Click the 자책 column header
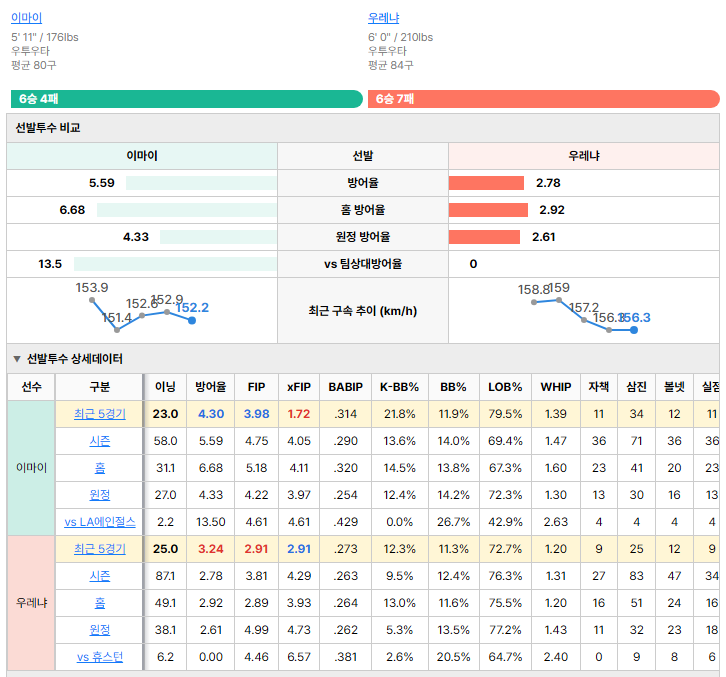This screenshot has height=677, width=726. tap(599, 387)
